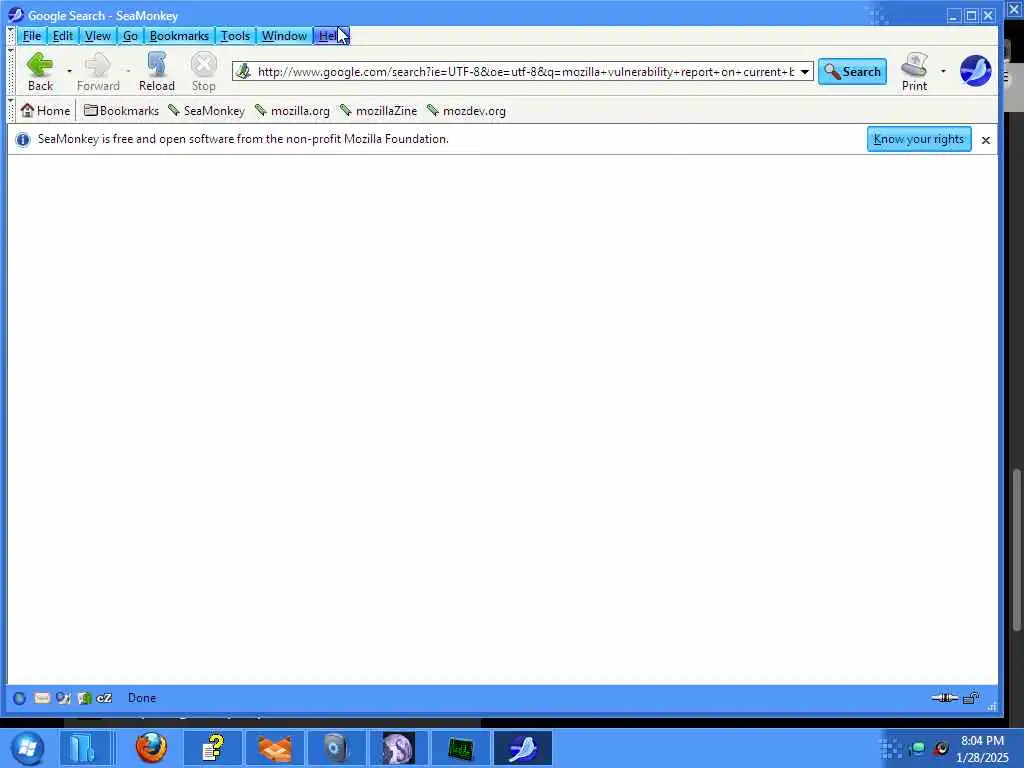This screenshot has height=768, width=1024.
Task: Open the Print options dropdown arrow
Action: [x=943, y=71]
